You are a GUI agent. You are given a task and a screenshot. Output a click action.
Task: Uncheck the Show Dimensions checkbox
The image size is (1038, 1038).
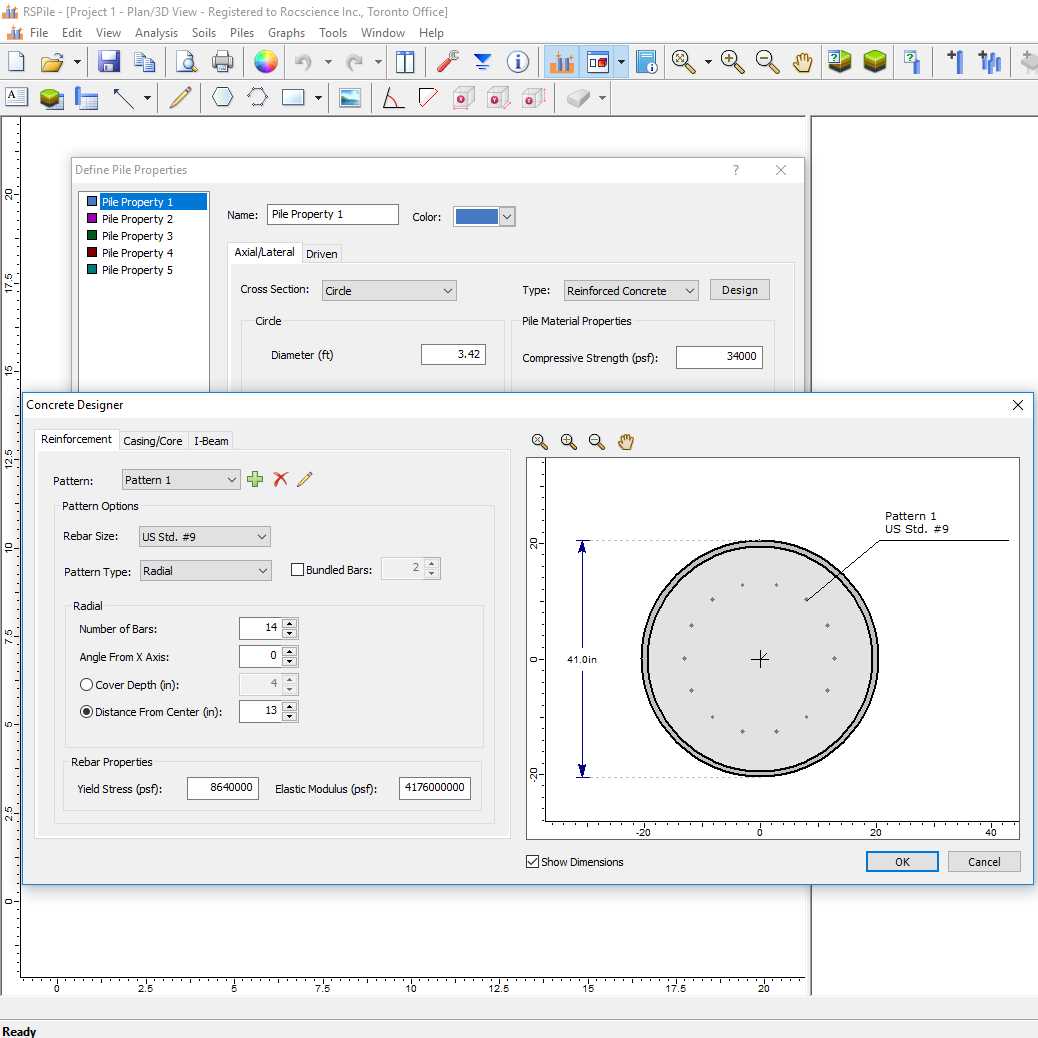pyautogui.click(x=532, y=861)
